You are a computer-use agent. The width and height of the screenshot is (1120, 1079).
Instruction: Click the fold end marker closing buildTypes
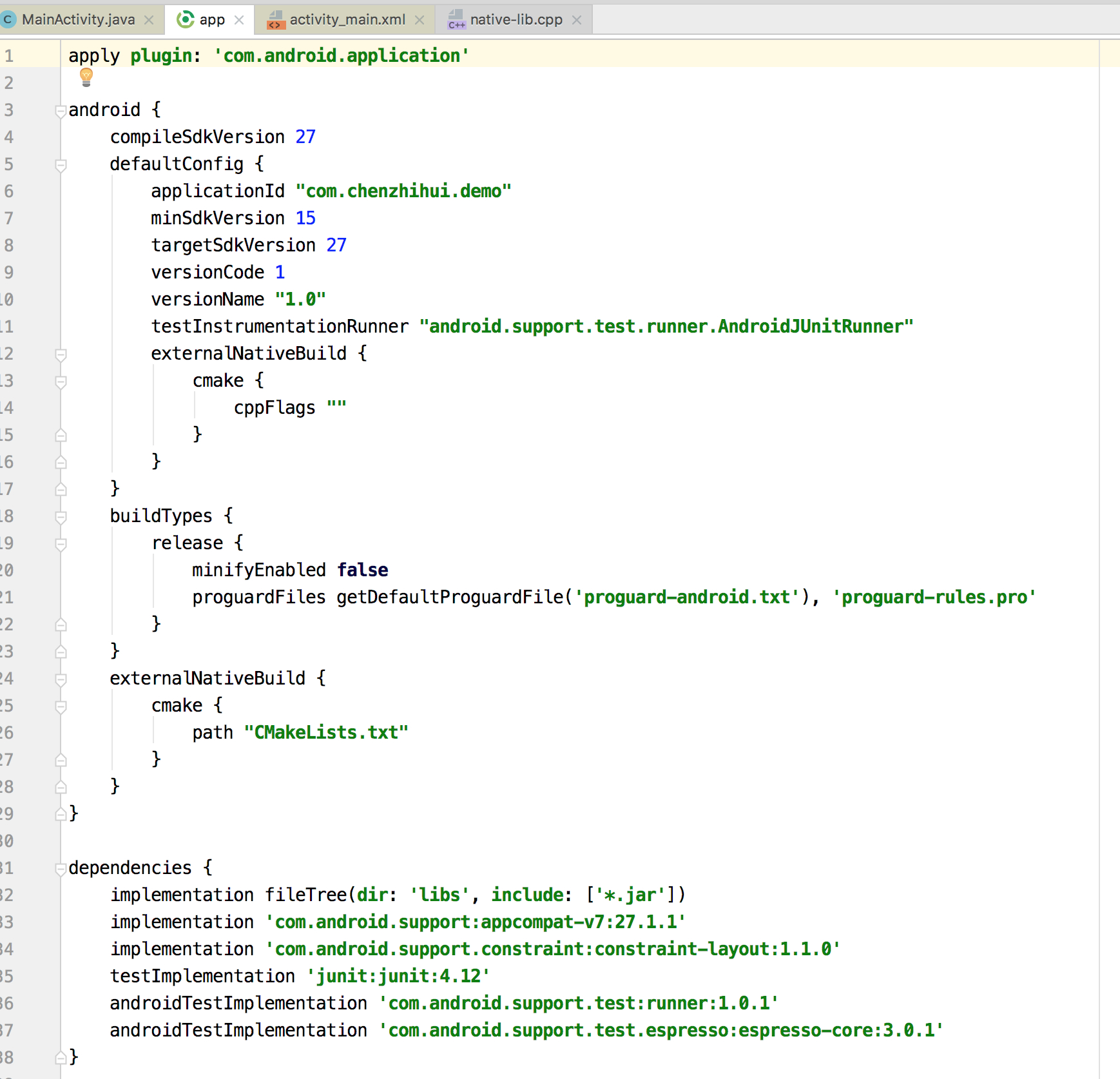tap(61, 652)
